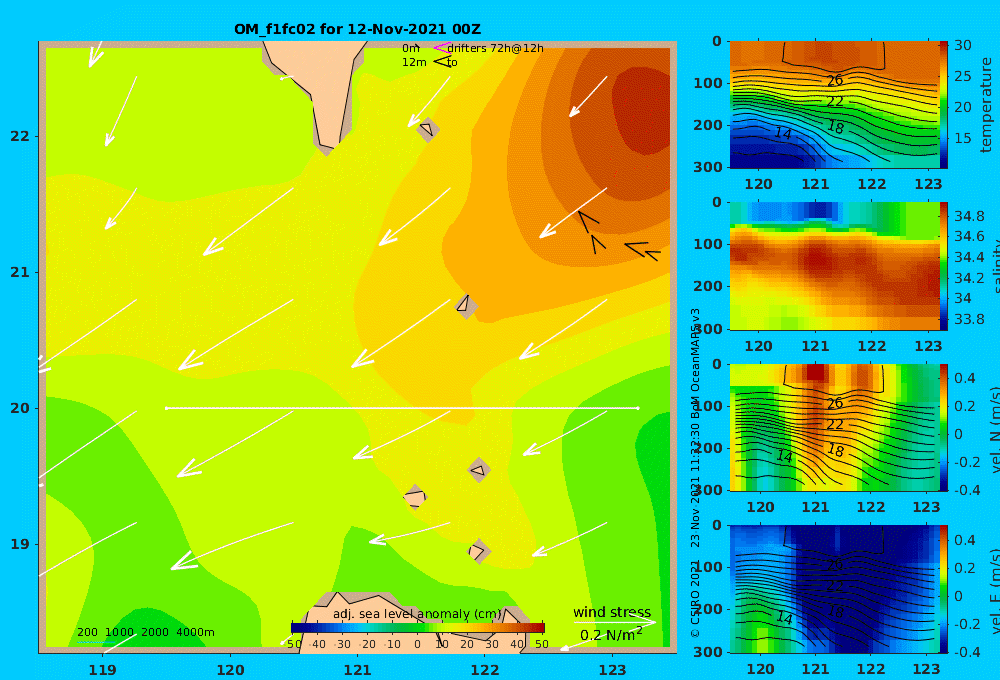Image resolution: width=1000 pixels, height=680 pixels.
Task: Click the vertical CSIRO BoM OceanMAPS v3 credit
Action: (x=695, y=472)
